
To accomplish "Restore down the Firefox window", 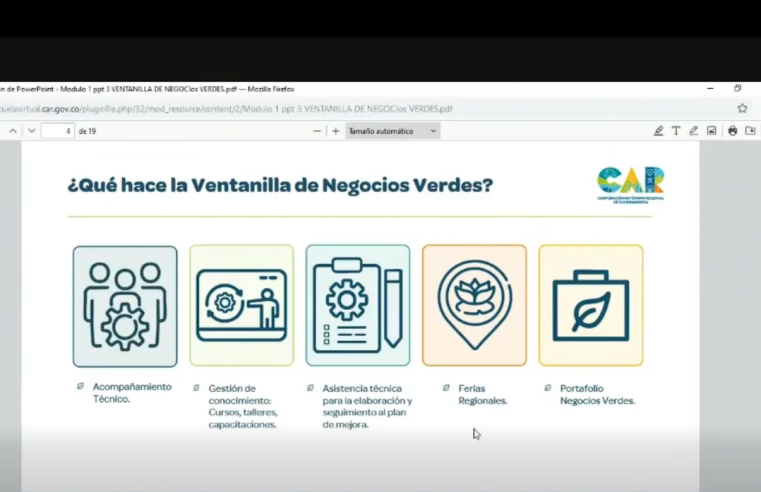I will [738, 88].
